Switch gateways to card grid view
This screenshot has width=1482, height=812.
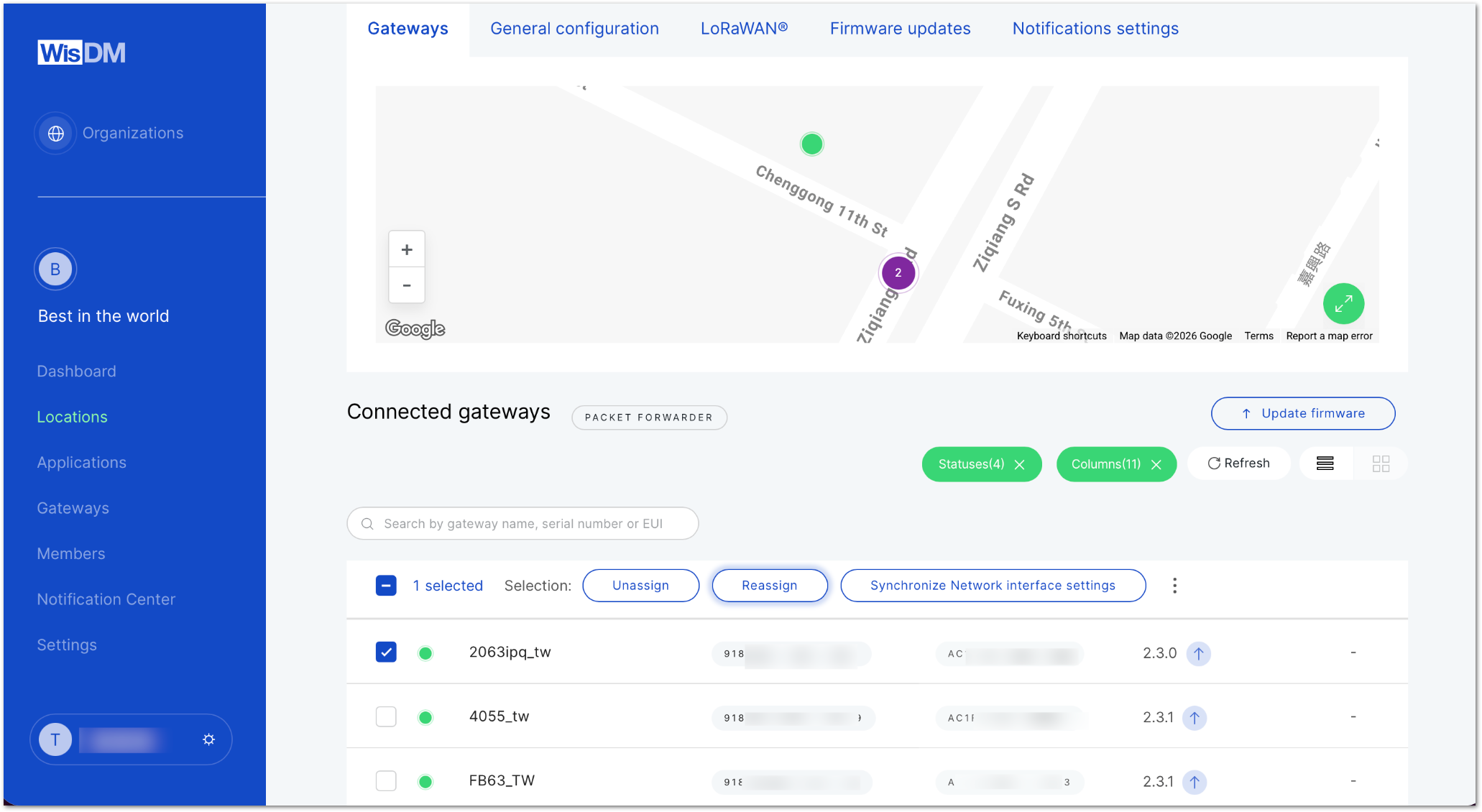pyautogui.click(x=1380, y=463)
